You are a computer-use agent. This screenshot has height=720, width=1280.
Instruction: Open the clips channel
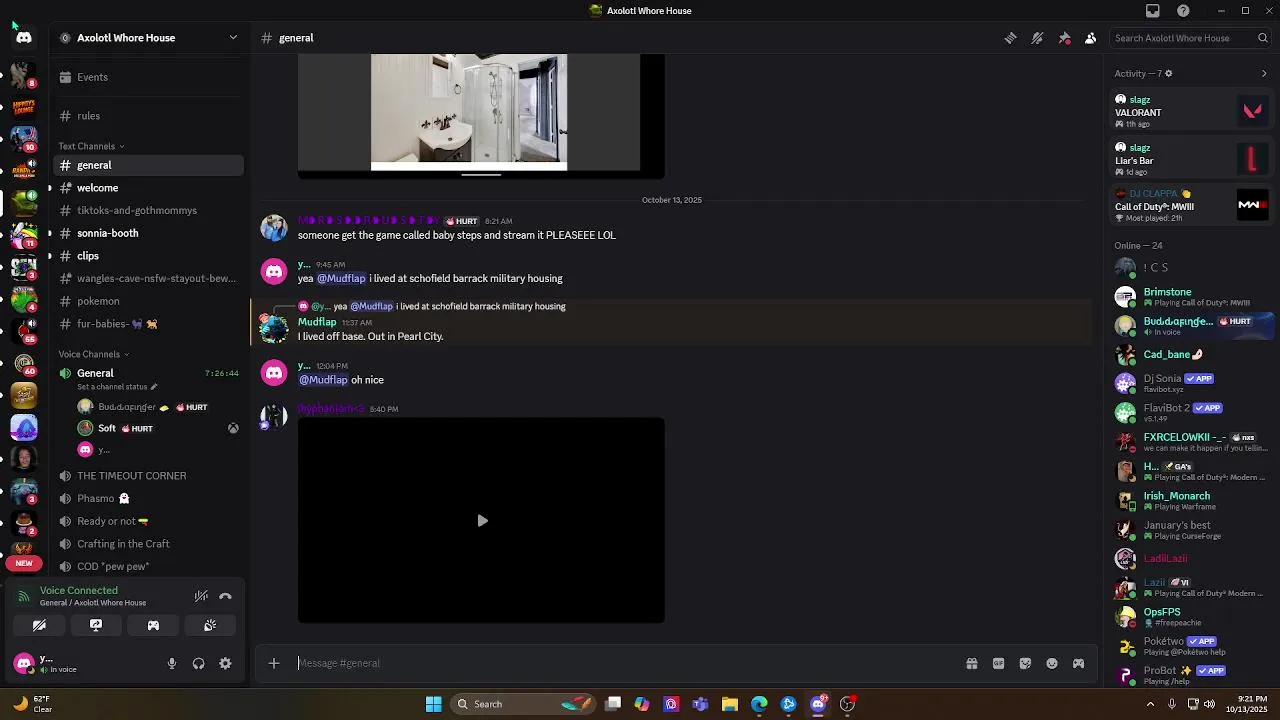(149, 256)
